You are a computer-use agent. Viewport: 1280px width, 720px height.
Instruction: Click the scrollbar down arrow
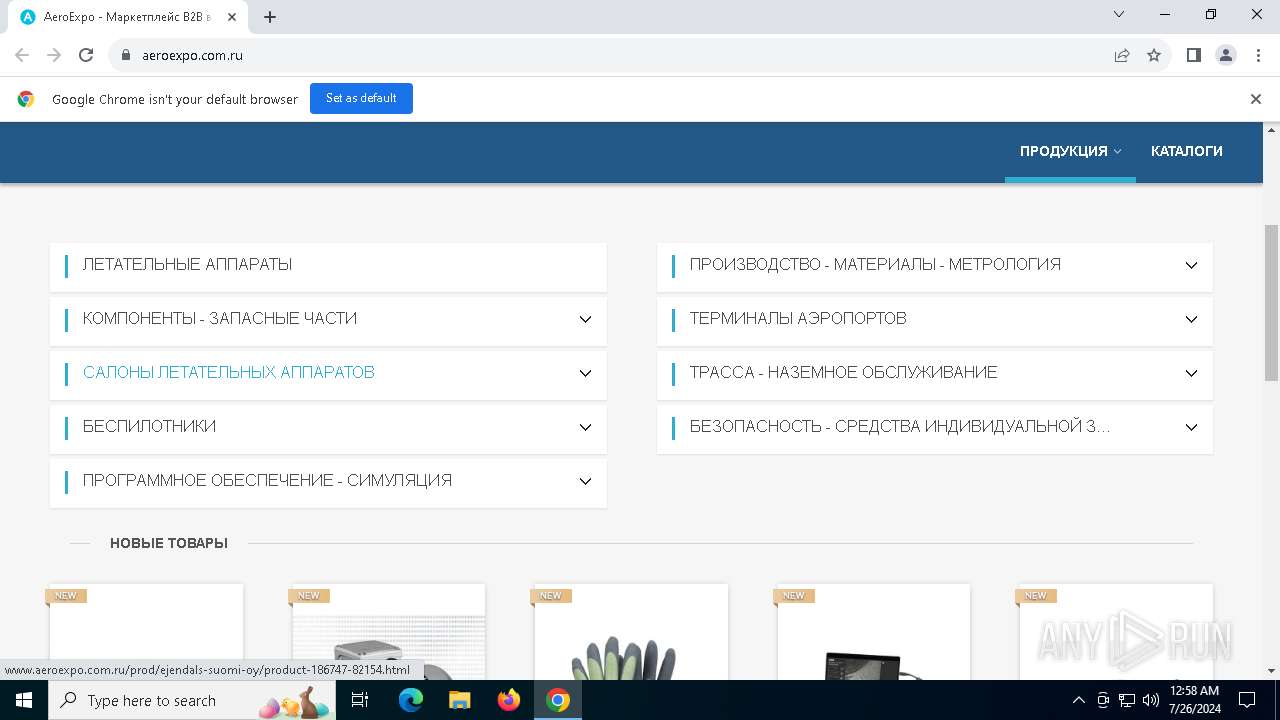pos(1271,671)
